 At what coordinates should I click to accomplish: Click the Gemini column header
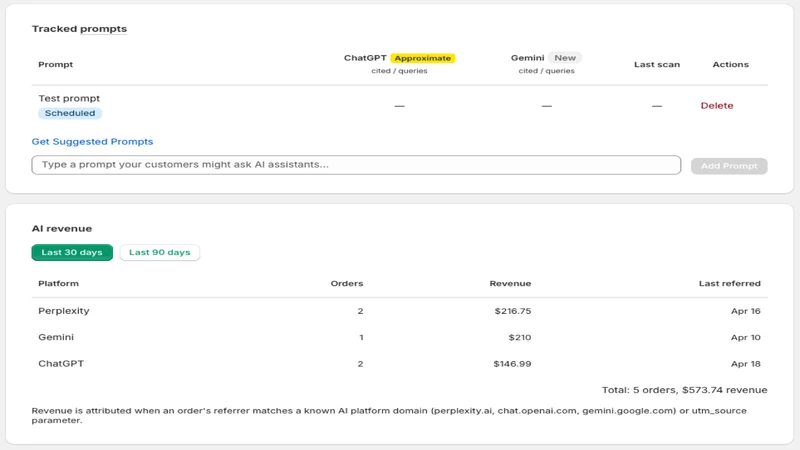coord(528,58)
